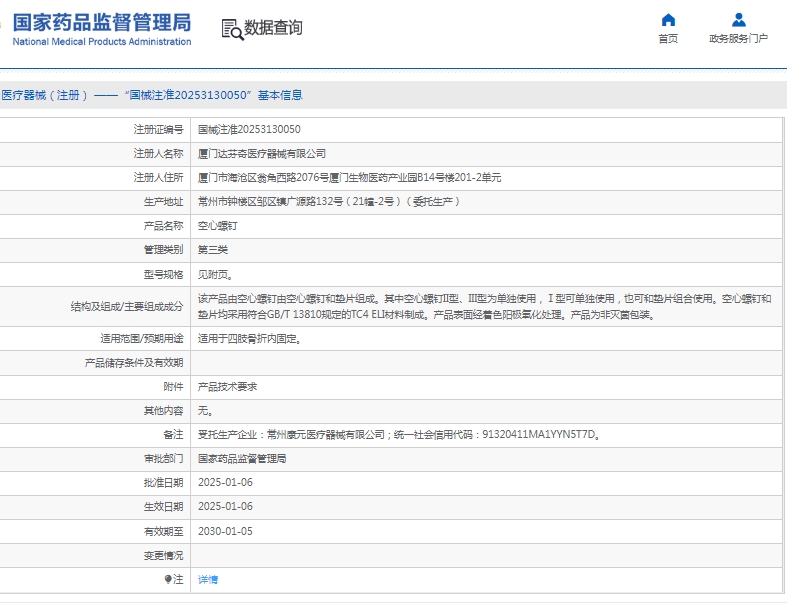Click the 批准日期 label
This screenshot has height=603, width=787.
pos(164,483)
